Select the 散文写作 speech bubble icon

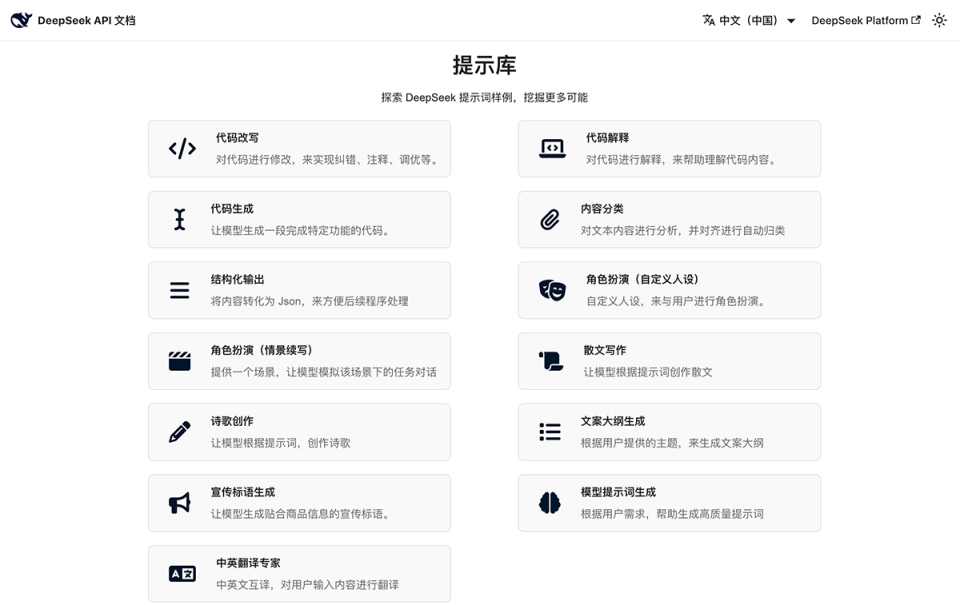[549, 361]
